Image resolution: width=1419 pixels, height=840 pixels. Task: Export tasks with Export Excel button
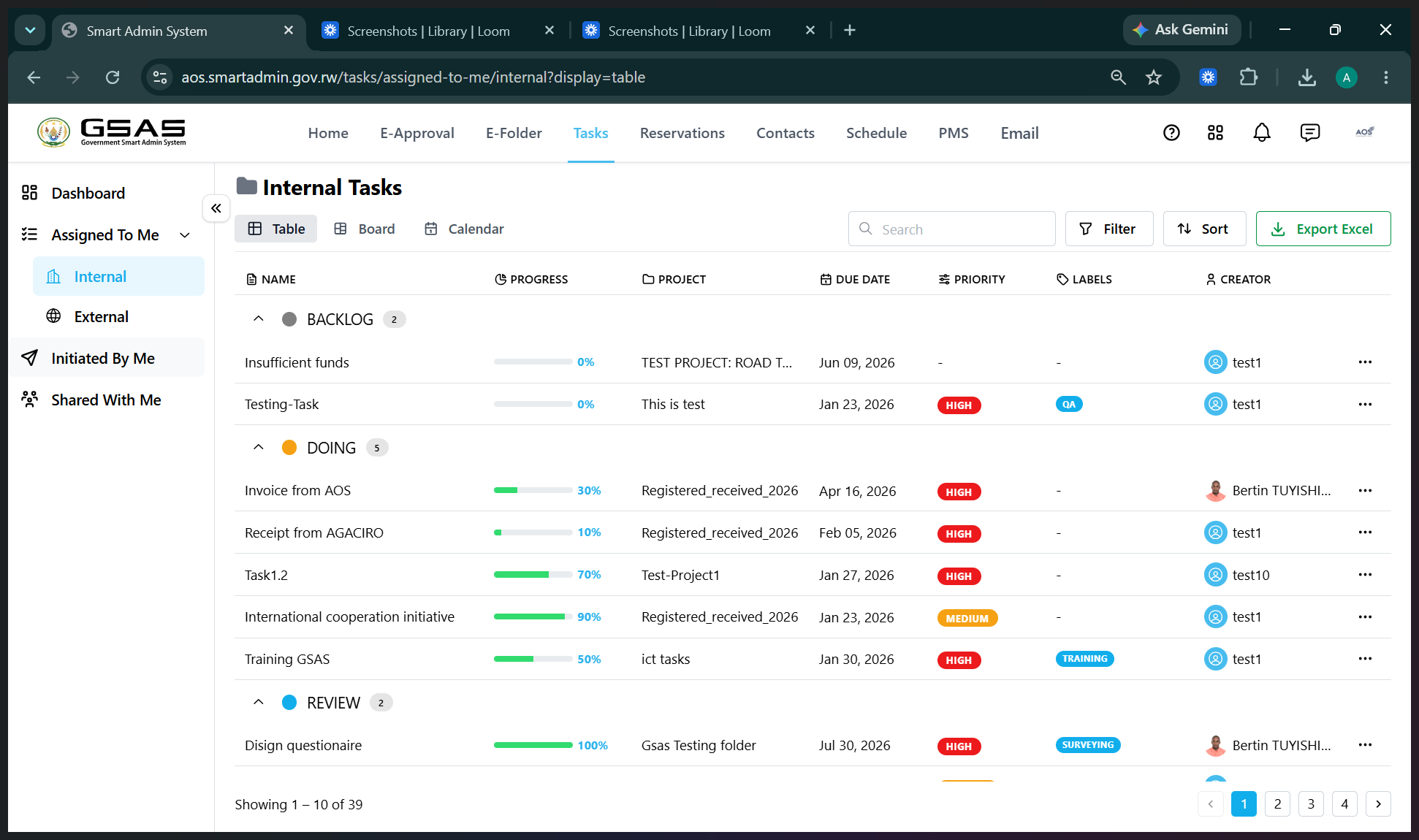pos(1323,229)
